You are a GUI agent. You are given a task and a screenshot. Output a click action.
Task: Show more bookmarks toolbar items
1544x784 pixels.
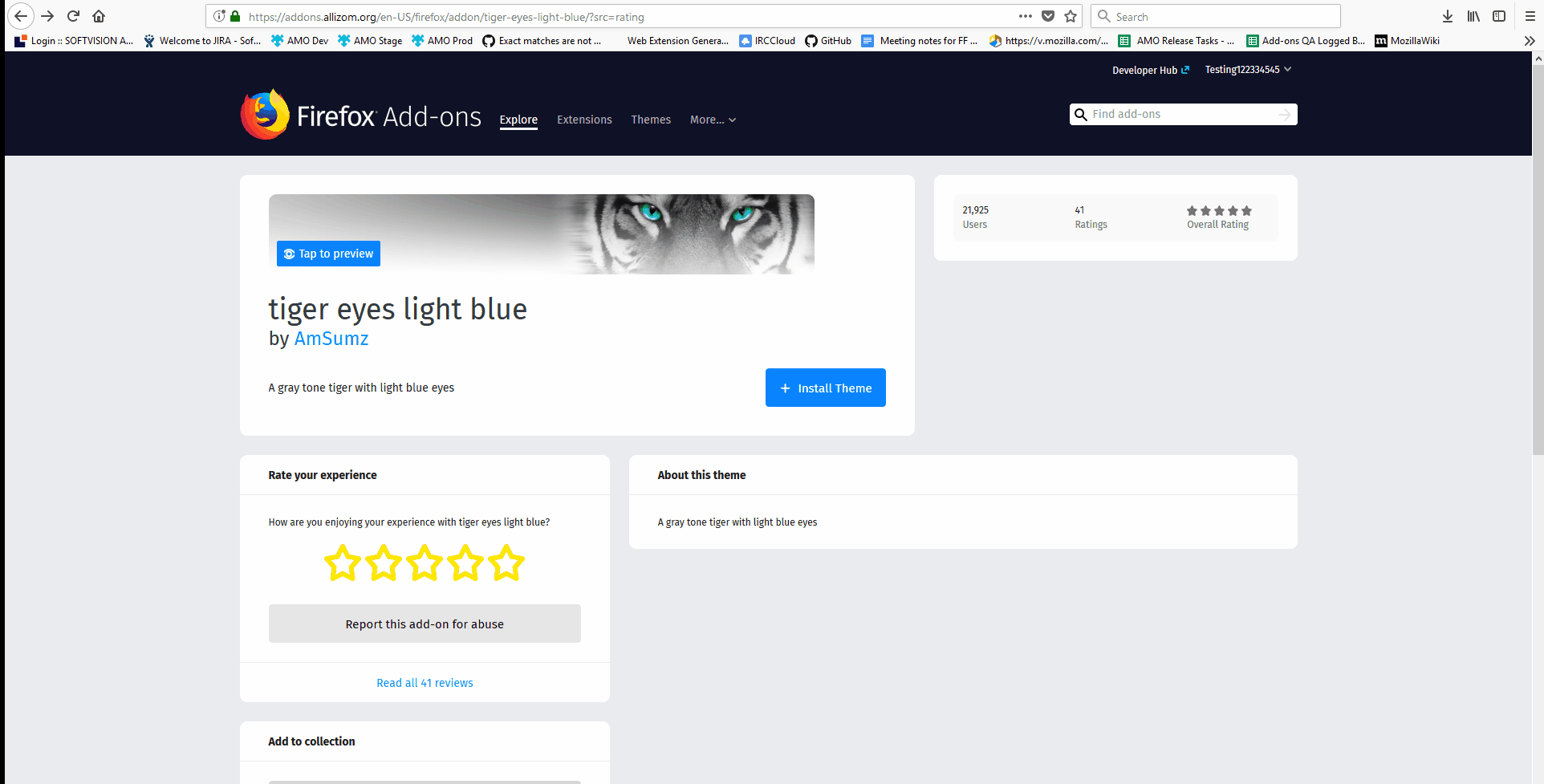point(1530,41)
